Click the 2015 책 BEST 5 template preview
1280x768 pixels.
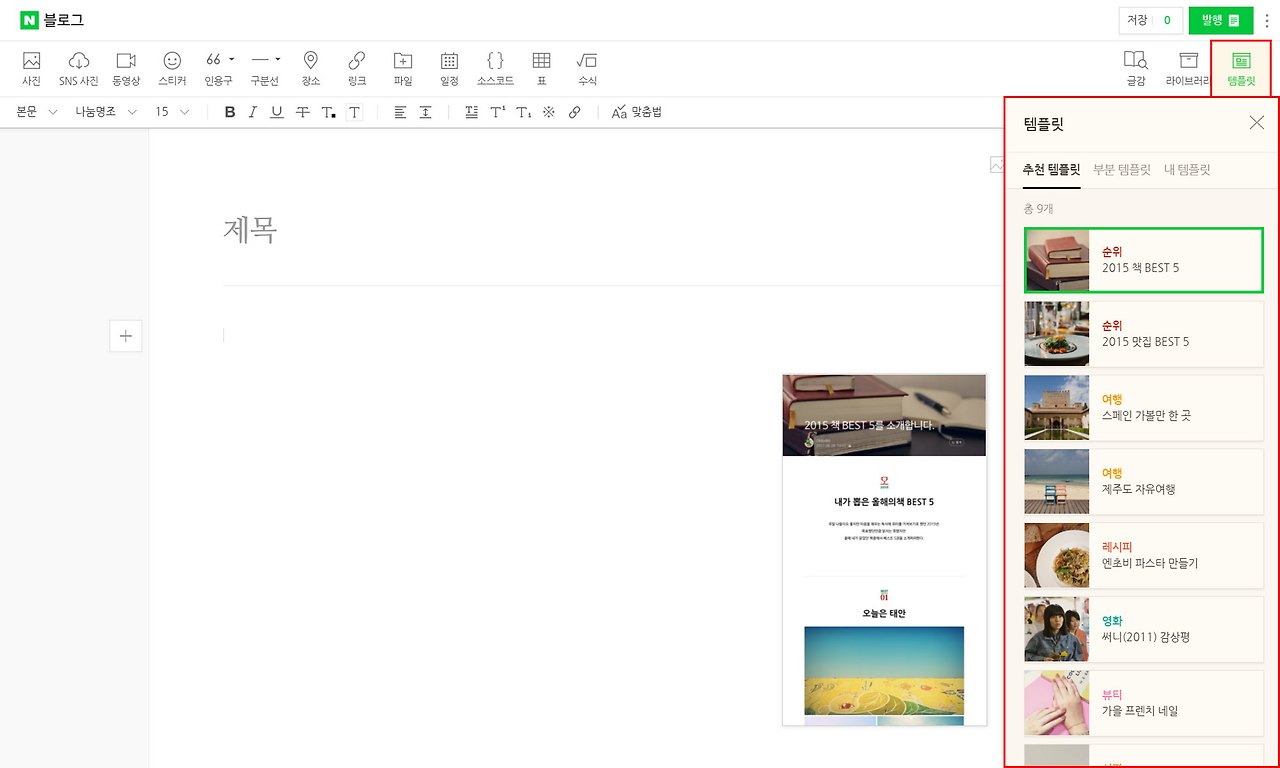(x=884, y=550)
